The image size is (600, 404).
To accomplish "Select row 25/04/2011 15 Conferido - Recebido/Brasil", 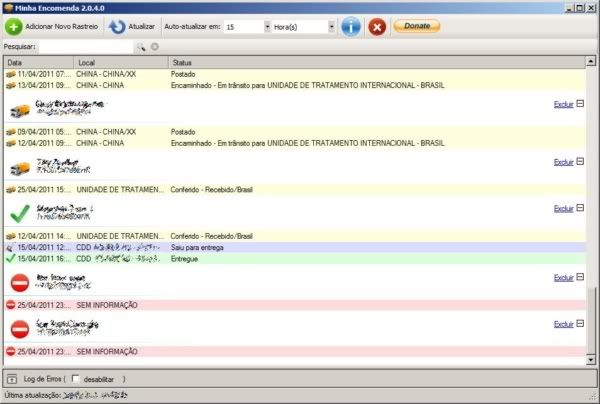I will click(x=295, y=190).
